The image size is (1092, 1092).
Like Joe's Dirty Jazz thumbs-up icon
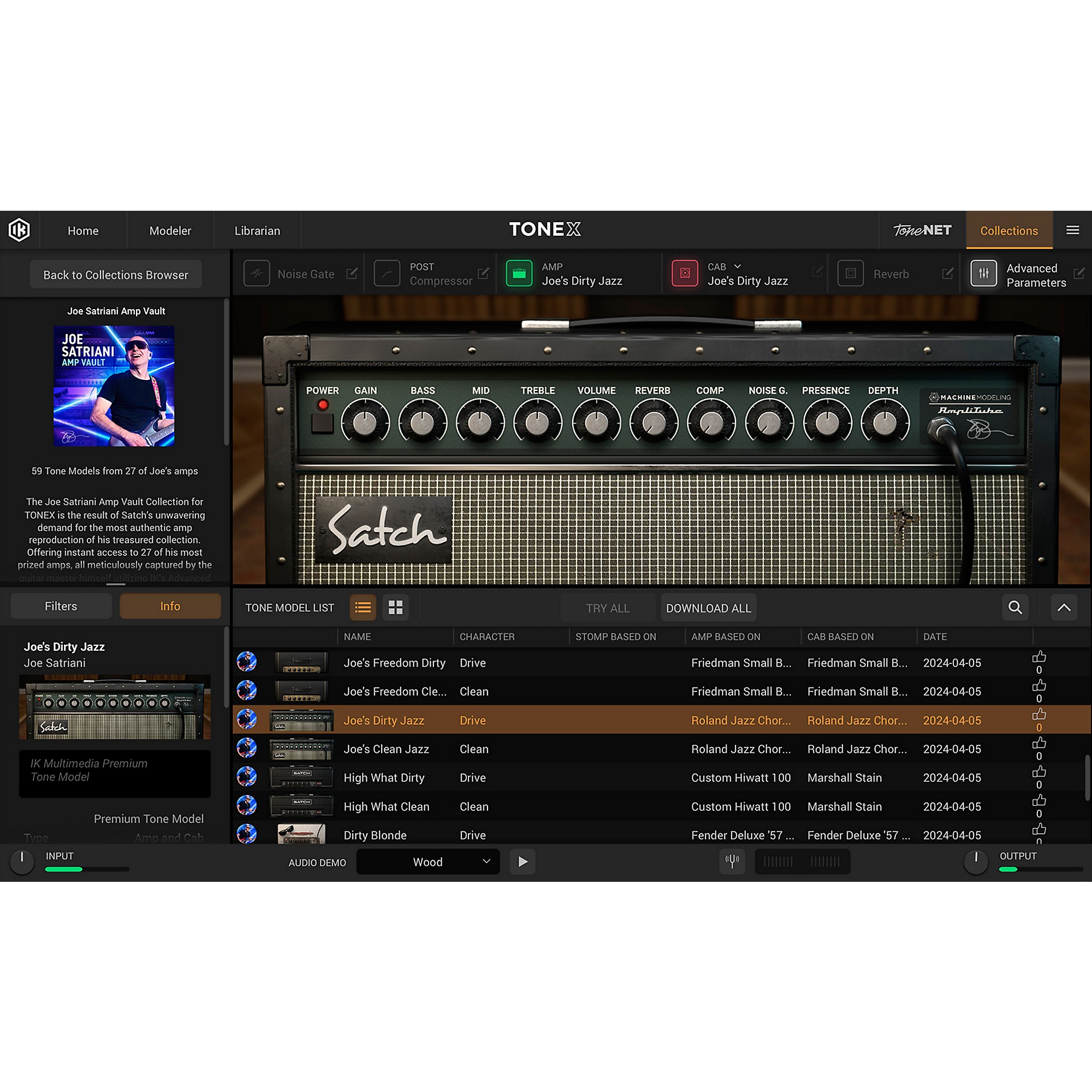(1039, 714)
